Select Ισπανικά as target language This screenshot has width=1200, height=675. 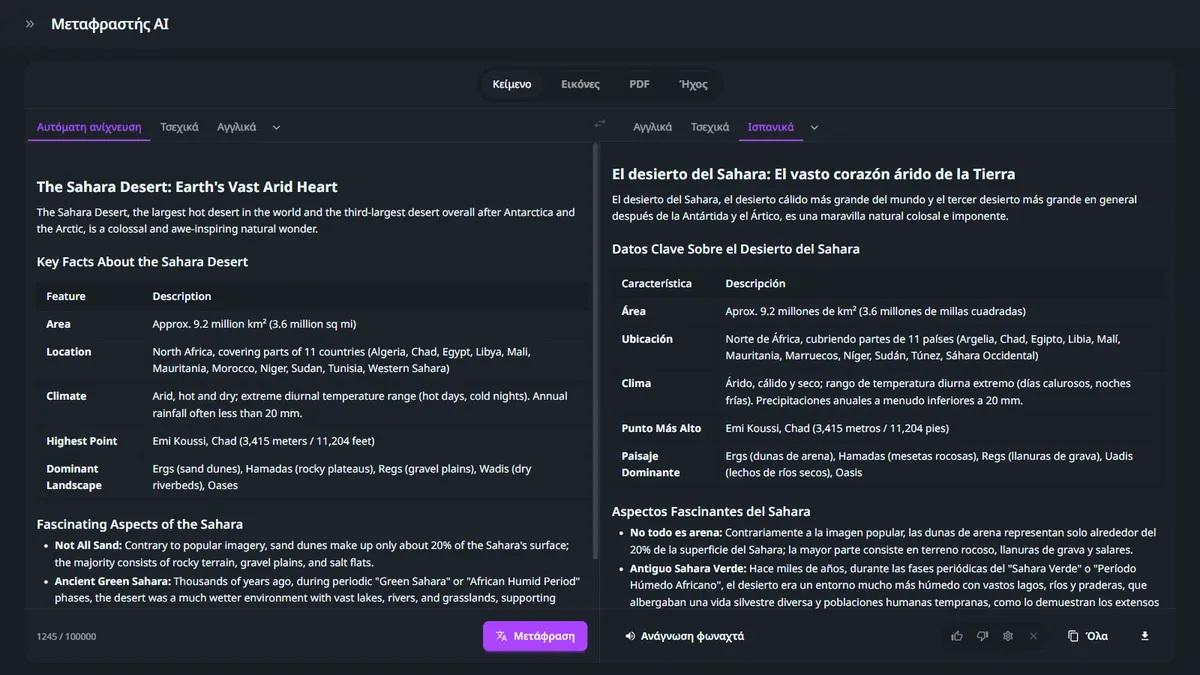point(771,127)
